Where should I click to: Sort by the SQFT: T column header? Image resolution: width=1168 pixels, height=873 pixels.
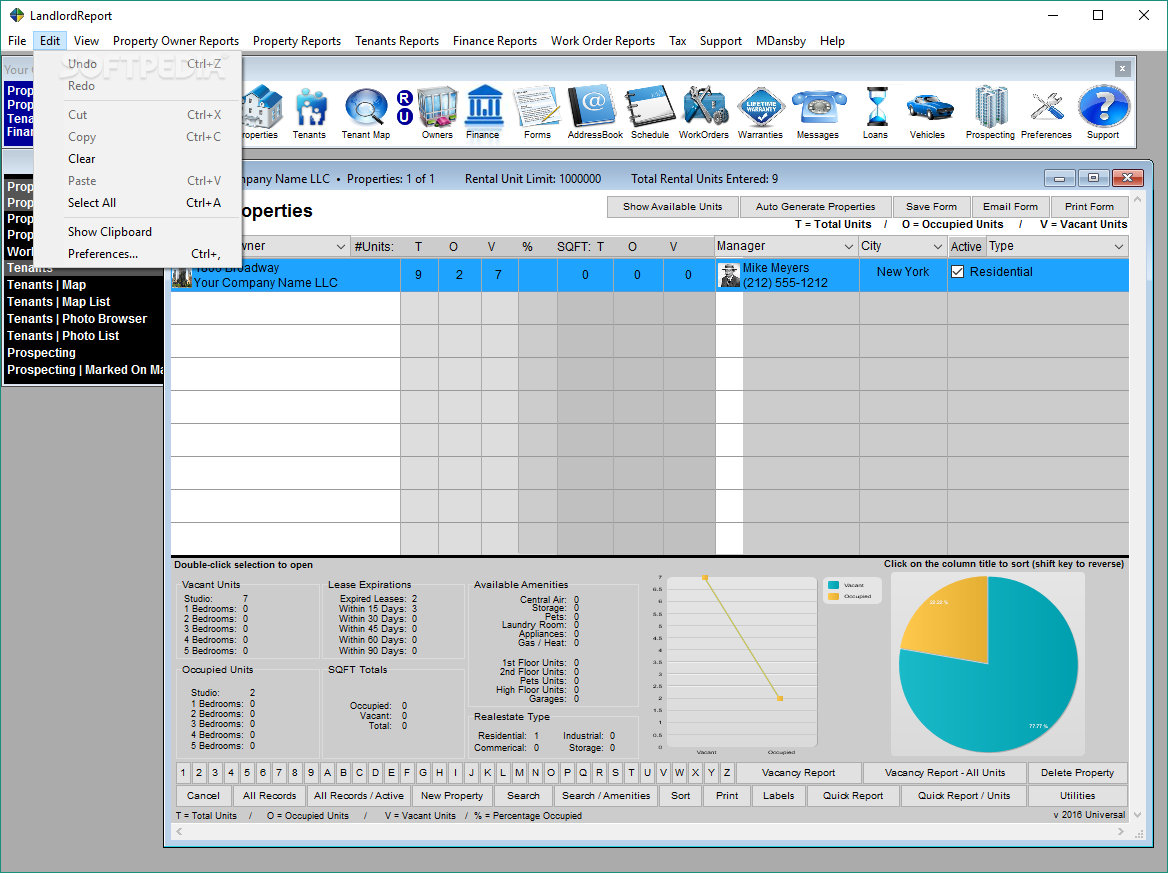(x=580, y=247)
